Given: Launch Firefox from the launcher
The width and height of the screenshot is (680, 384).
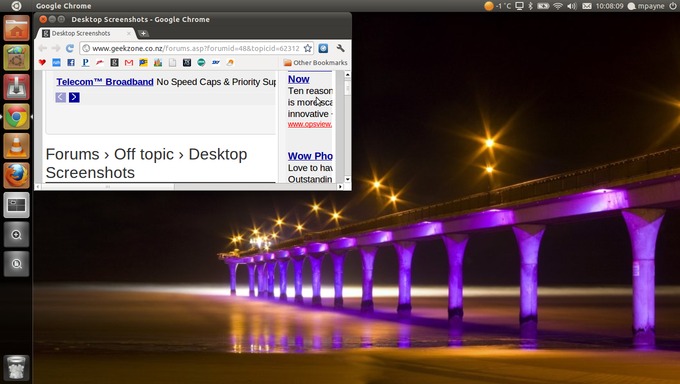Looking at the screenshot, I should point(16,176).
